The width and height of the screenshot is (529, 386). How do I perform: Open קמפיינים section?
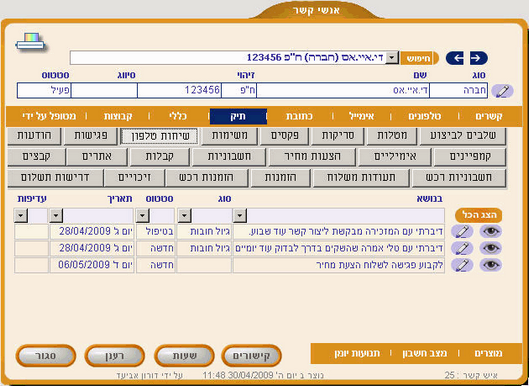coord(470,157)
